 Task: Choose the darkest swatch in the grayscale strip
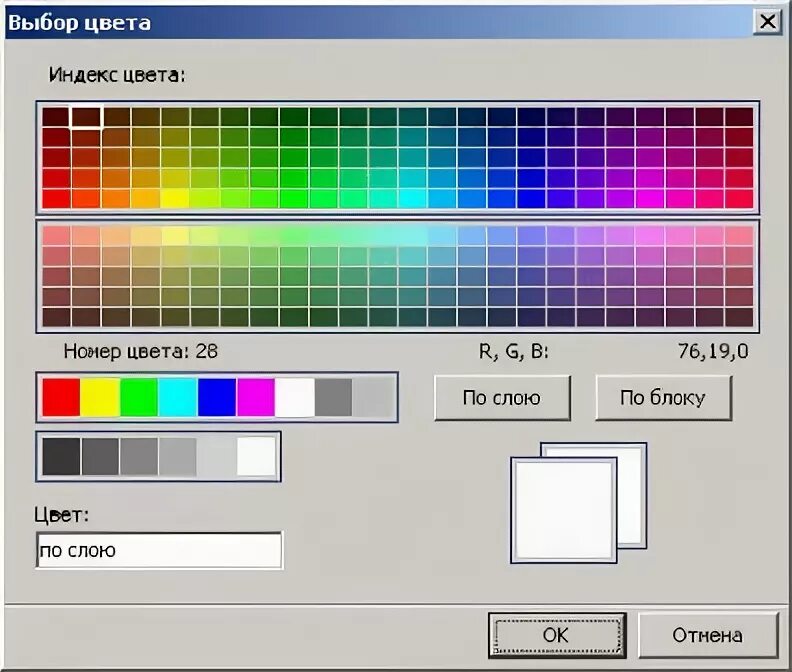(61, 457)
